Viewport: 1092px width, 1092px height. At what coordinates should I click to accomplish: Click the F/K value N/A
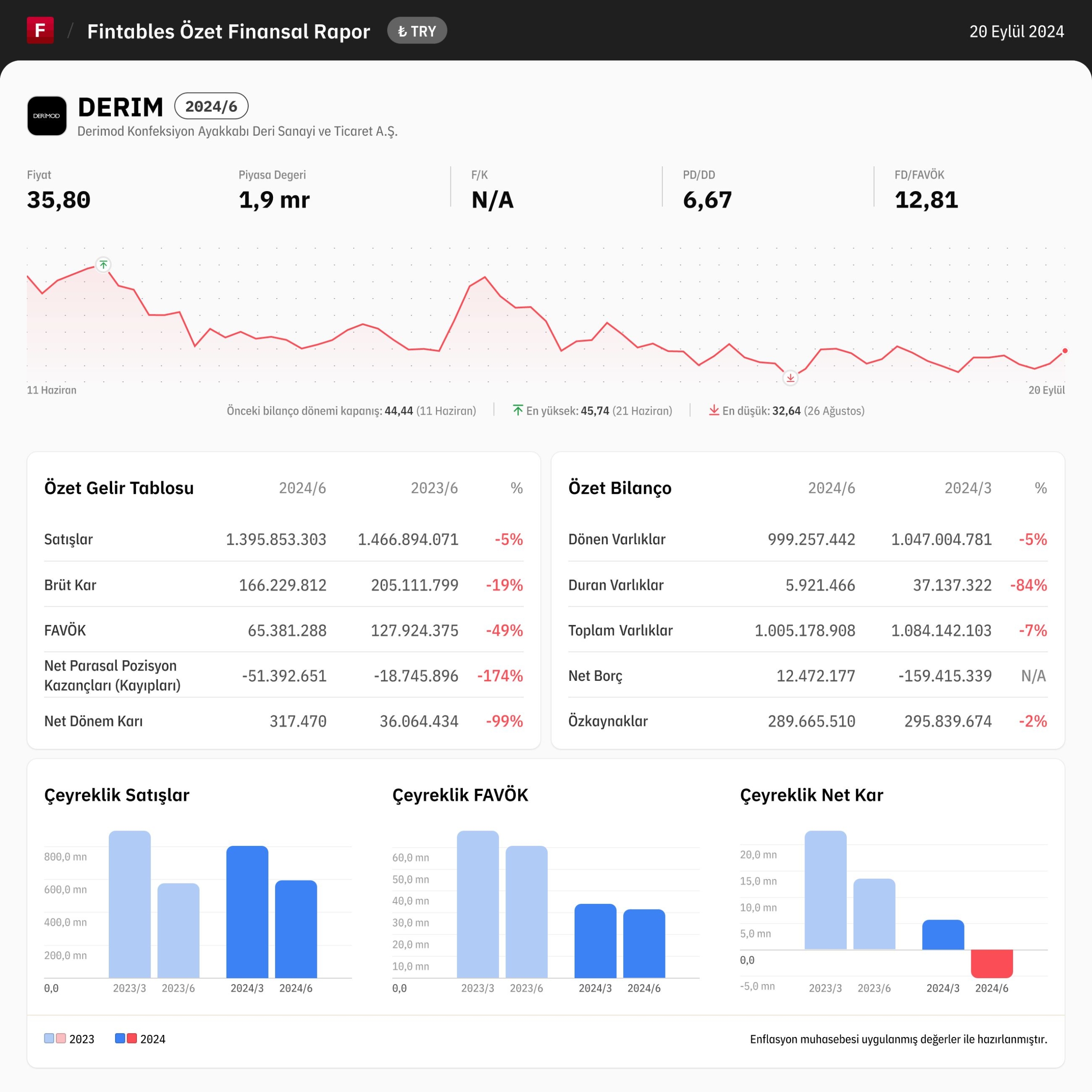492,200
